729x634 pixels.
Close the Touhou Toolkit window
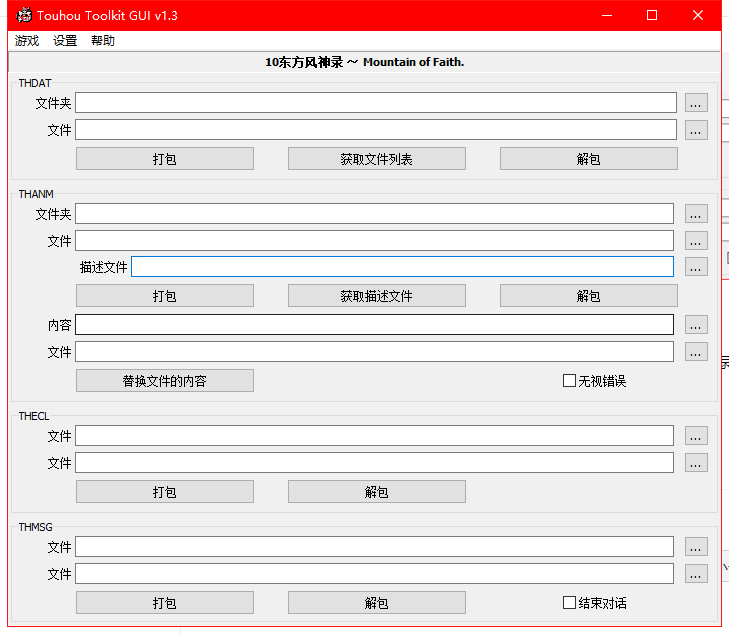pos(697,15)
